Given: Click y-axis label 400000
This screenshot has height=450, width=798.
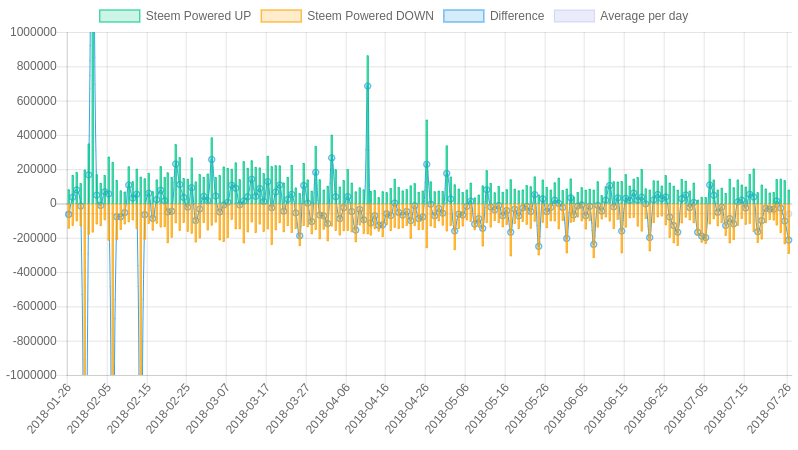Looking at the screenshot, I should coord(36,135).
